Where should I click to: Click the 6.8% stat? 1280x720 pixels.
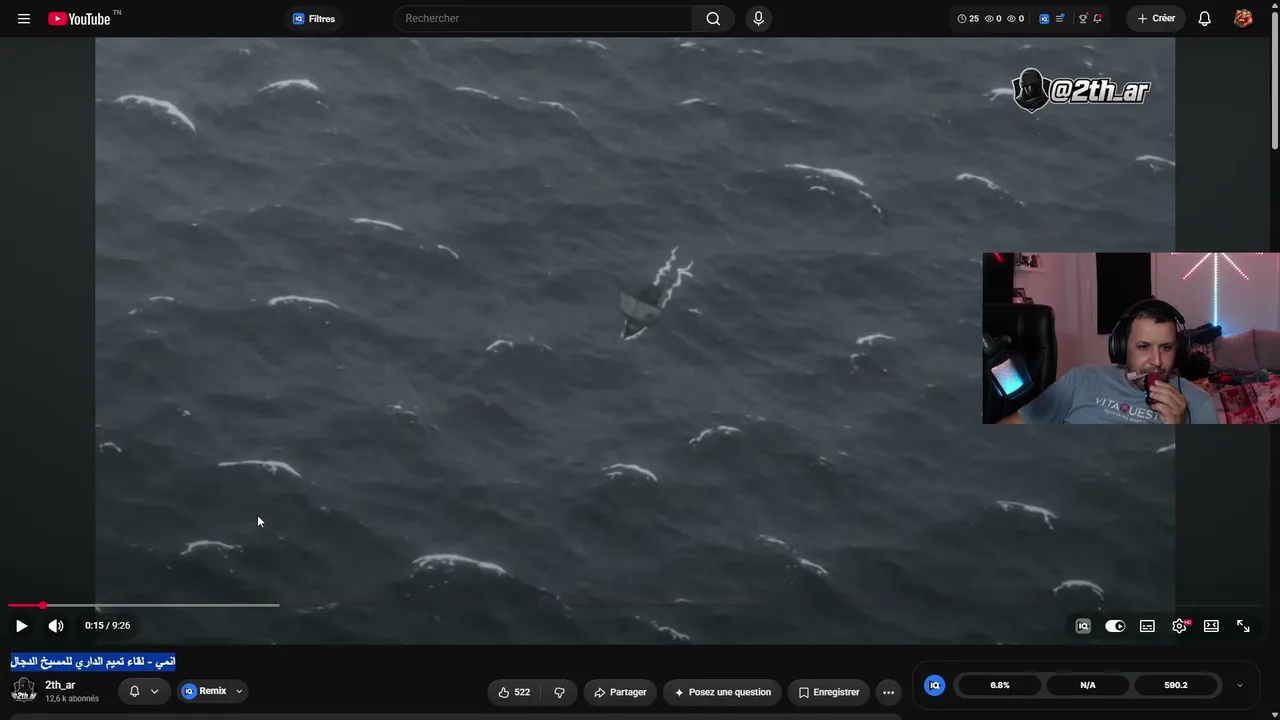click(1000, 685)
